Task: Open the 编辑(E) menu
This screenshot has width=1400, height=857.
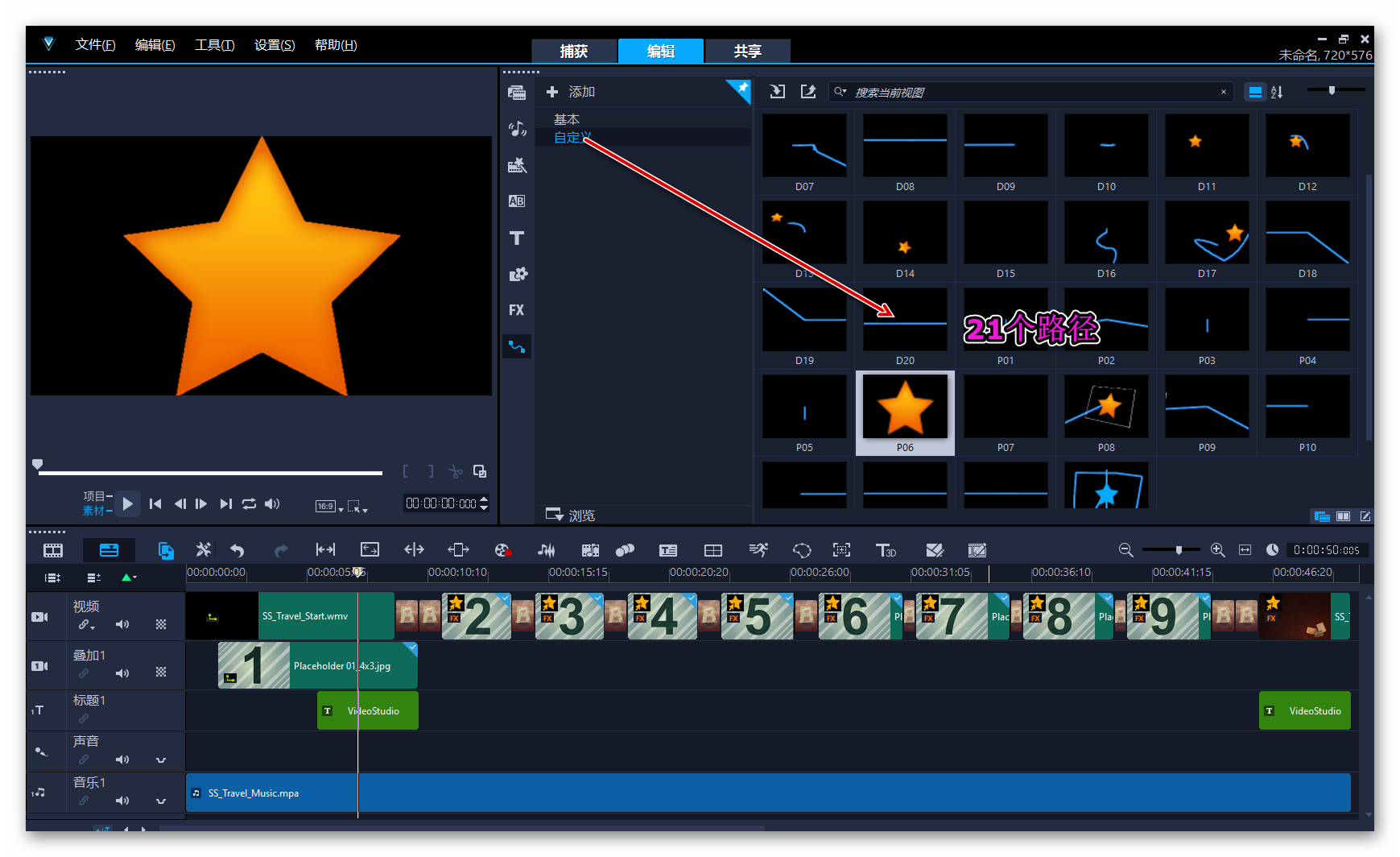Action: (155, 45)
